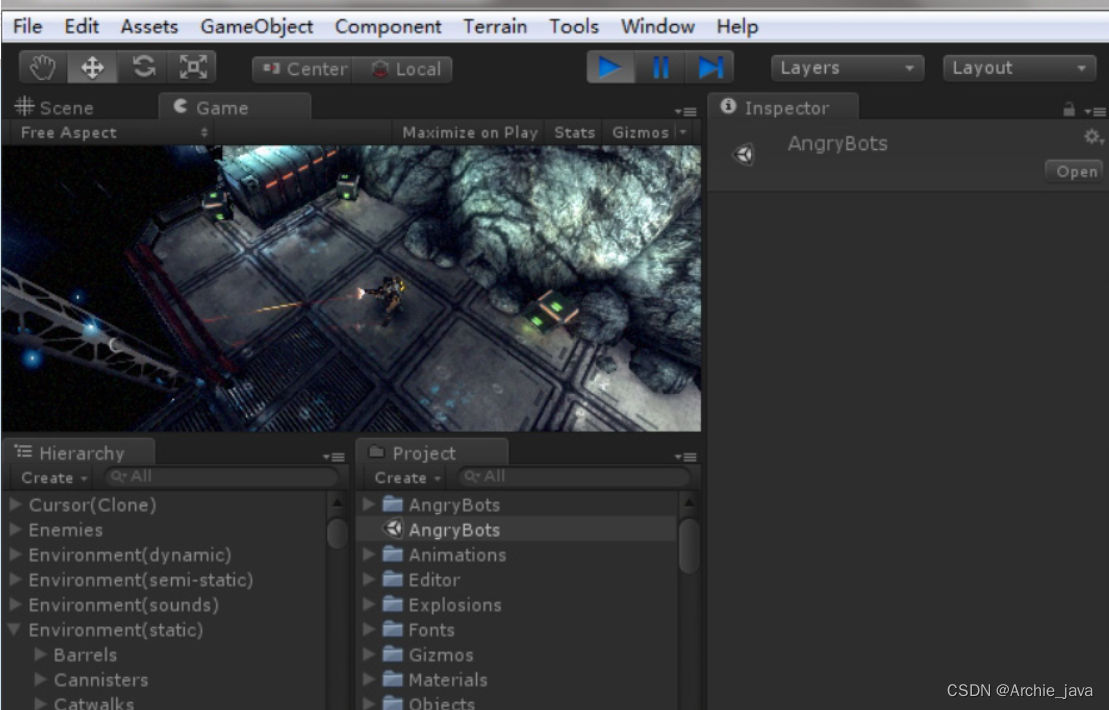The height and width of the screenshot is (710, 1109).
Task: Open the Gizmos dropdown arrow
Action: click(683, 133)
